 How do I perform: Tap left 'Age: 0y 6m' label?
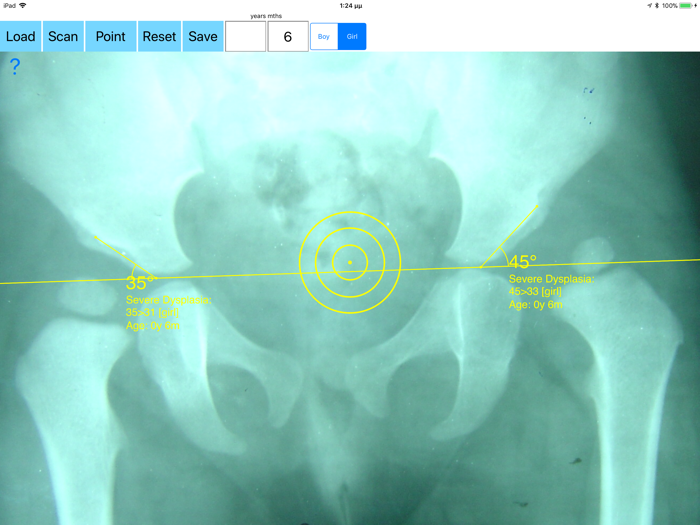153,325
